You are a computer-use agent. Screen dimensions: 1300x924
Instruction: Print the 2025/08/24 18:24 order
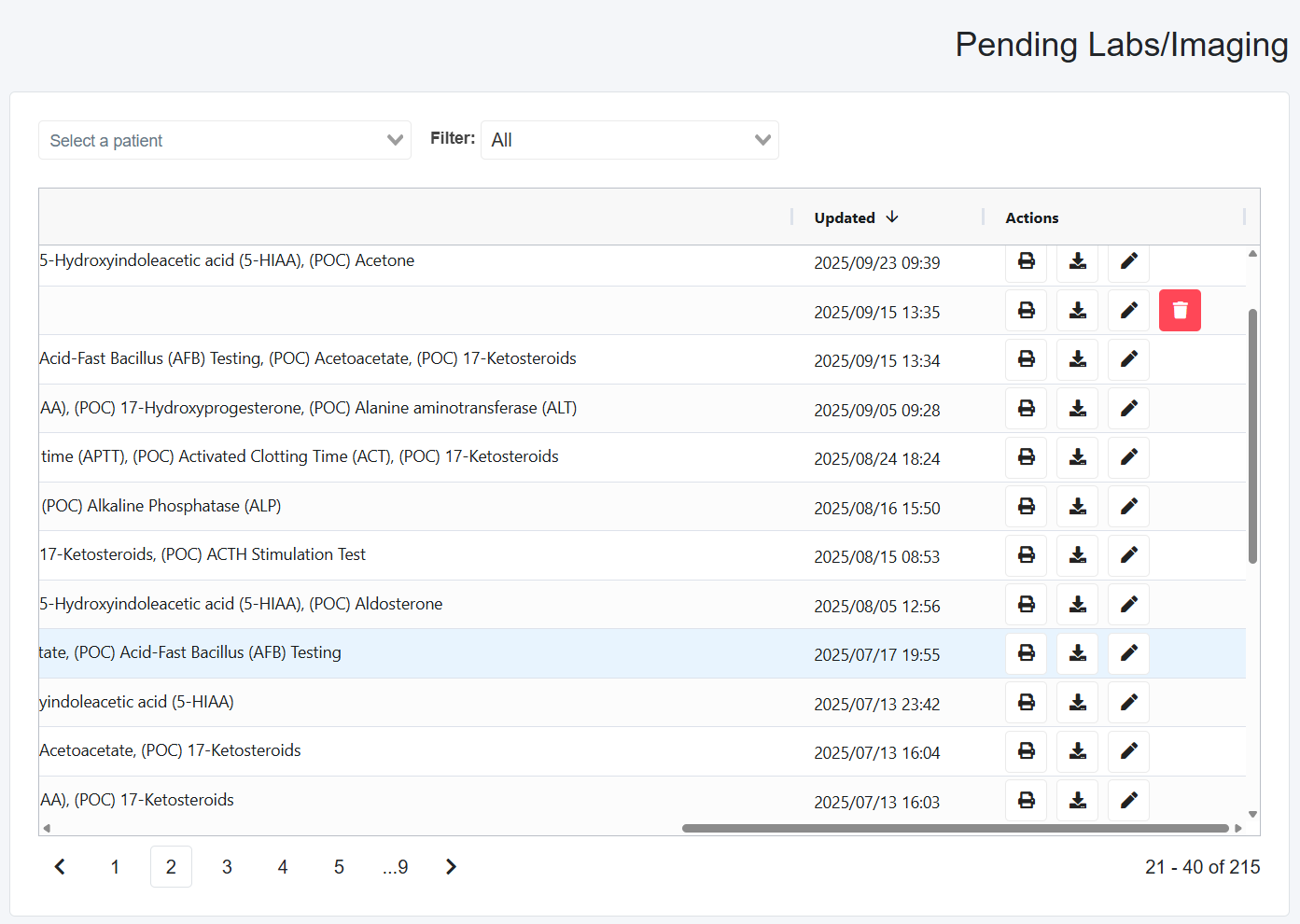coord(1026,457)
